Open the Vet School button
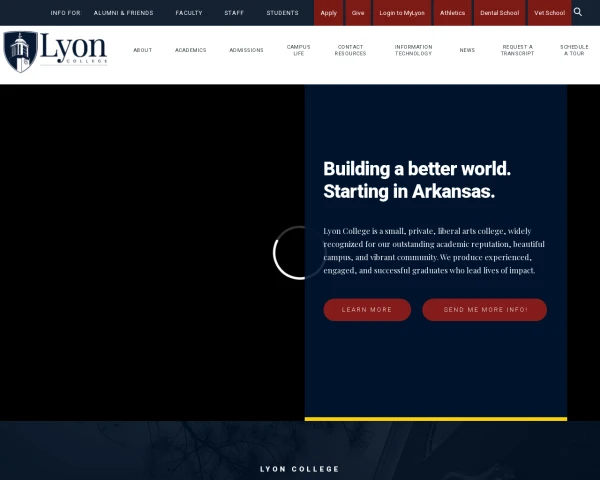This screenshot has height=480, width=600. 549,13
